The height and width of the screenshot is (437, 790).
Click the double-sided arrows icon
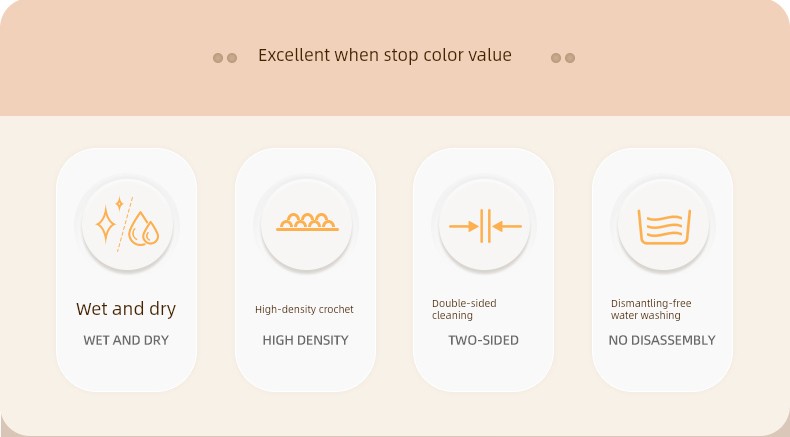(485, 226)
